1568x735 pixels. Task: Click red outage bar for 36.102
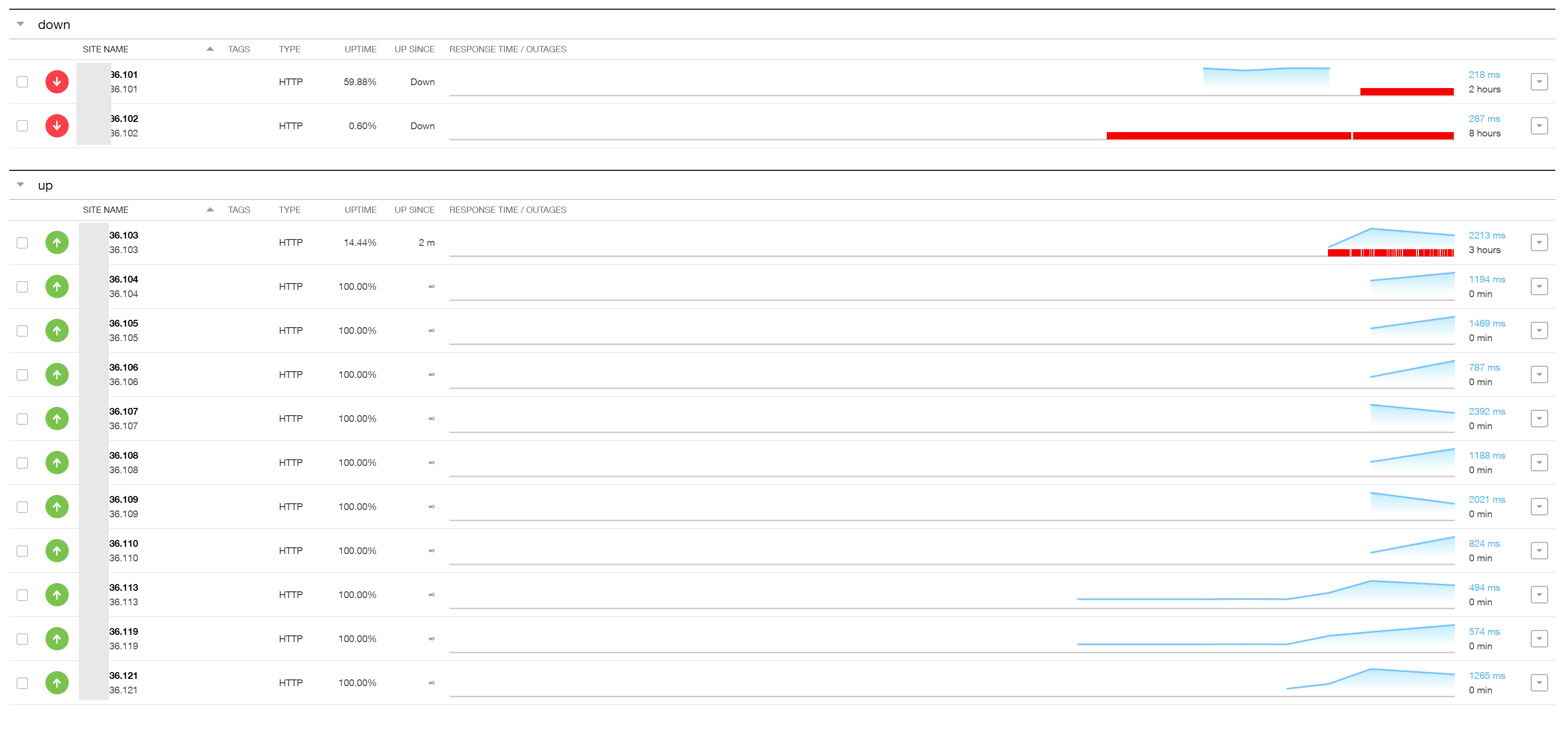click(1228, 135)
